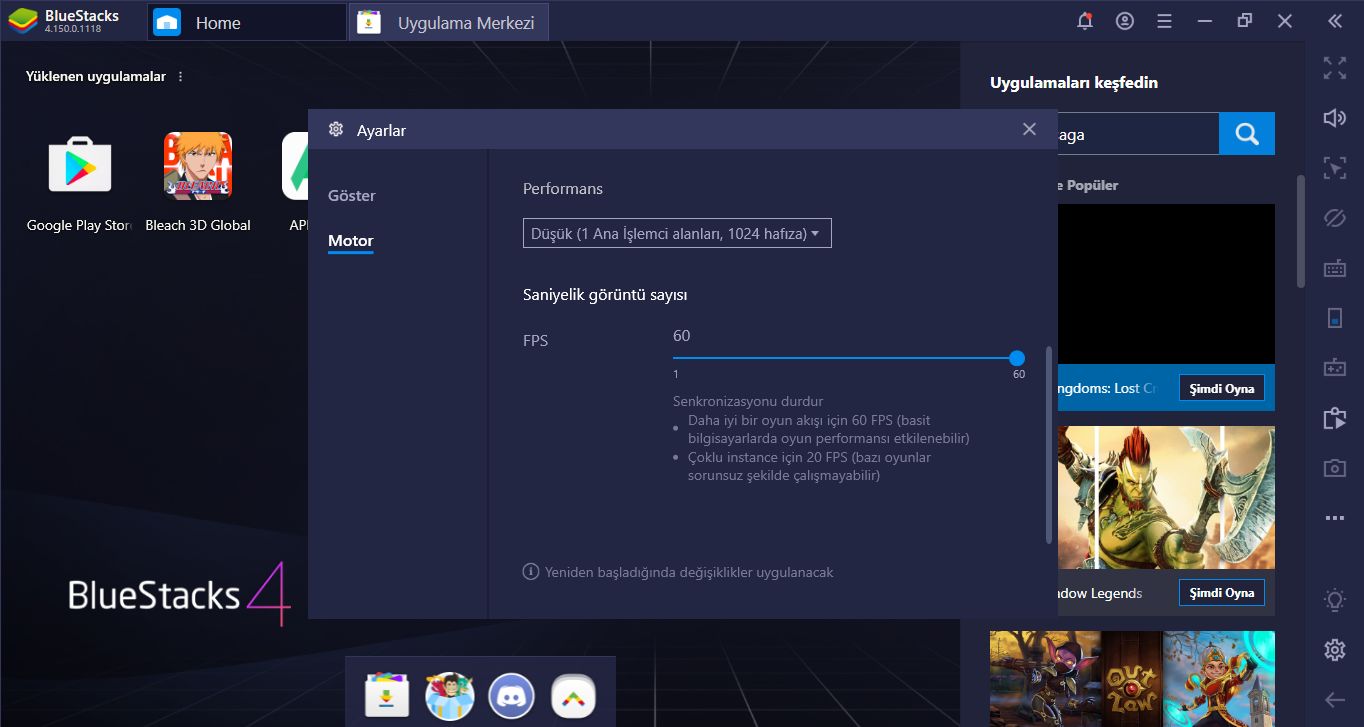
Task: Toggle fullscreen mode from right sidebar
Action: pyautogui.click(x=1334, y=68)
